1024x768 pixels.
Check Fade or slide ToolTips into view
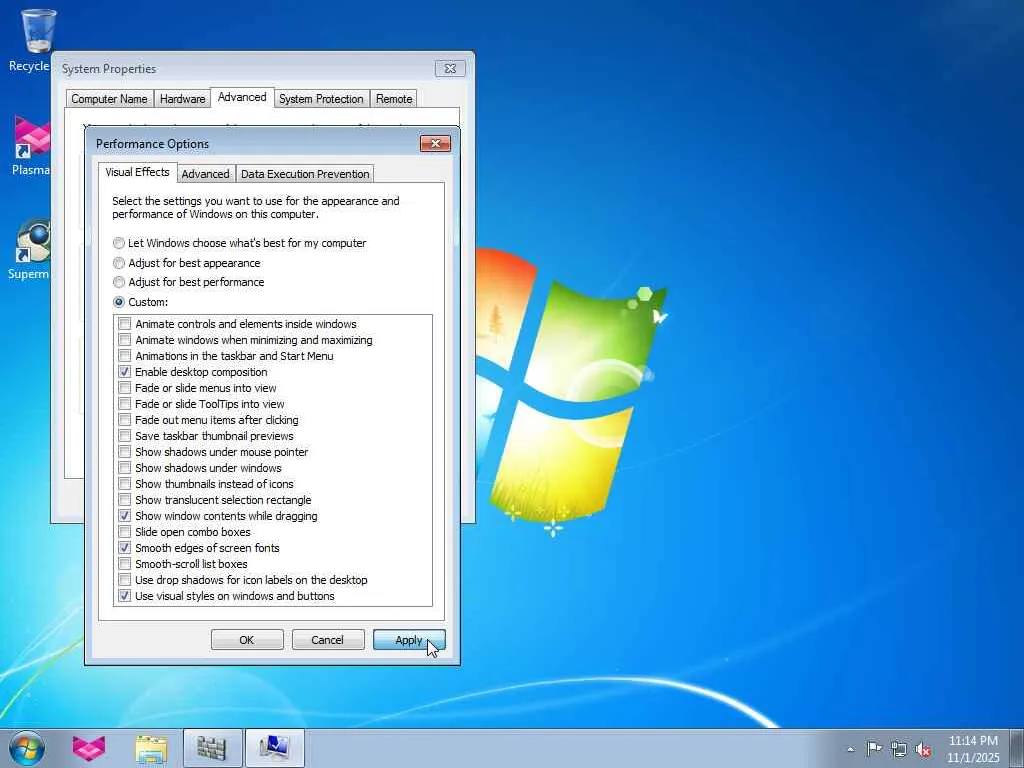click(125, 404)
